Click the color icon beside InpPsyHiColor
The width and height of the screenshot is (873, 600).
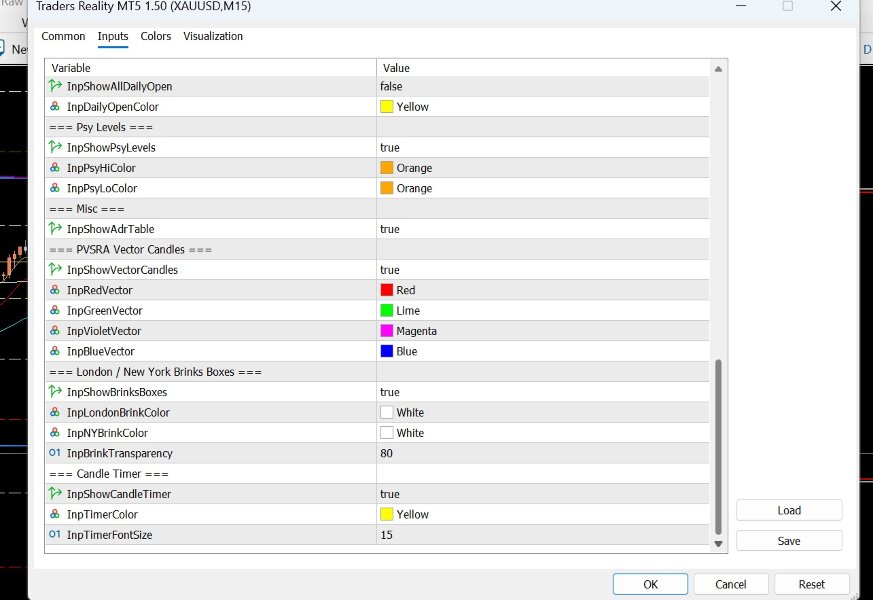tap(55, 168)
